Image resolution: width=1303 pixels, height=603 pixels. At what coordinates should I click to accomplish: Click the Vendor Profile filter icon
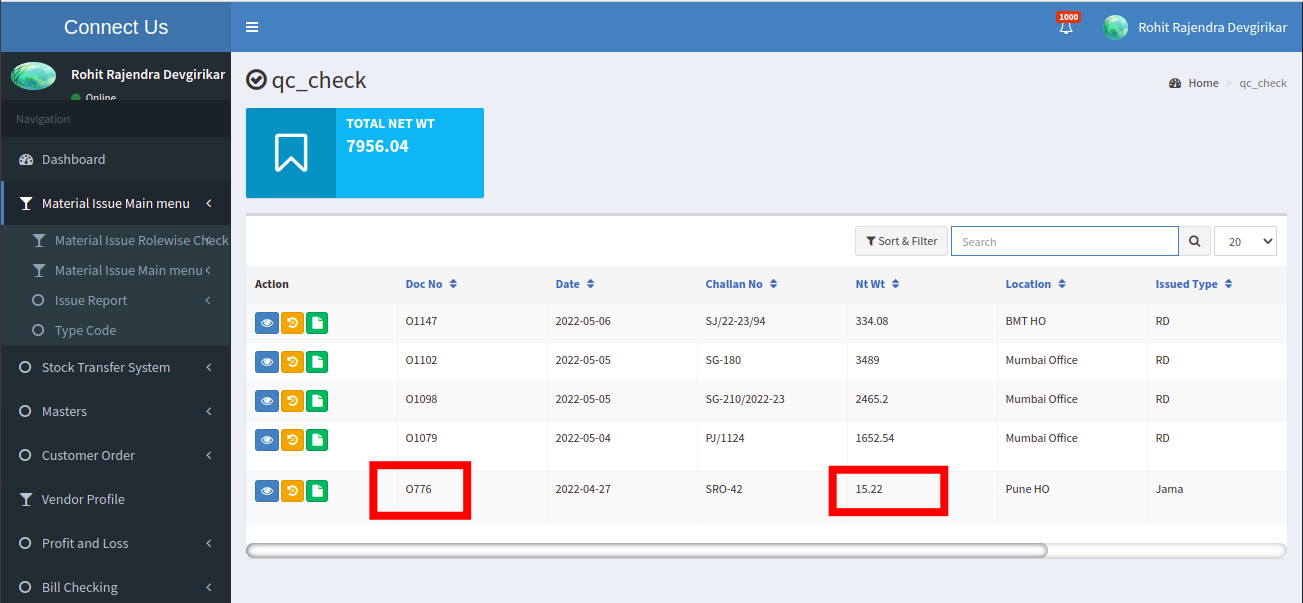(x=26, y=499)
